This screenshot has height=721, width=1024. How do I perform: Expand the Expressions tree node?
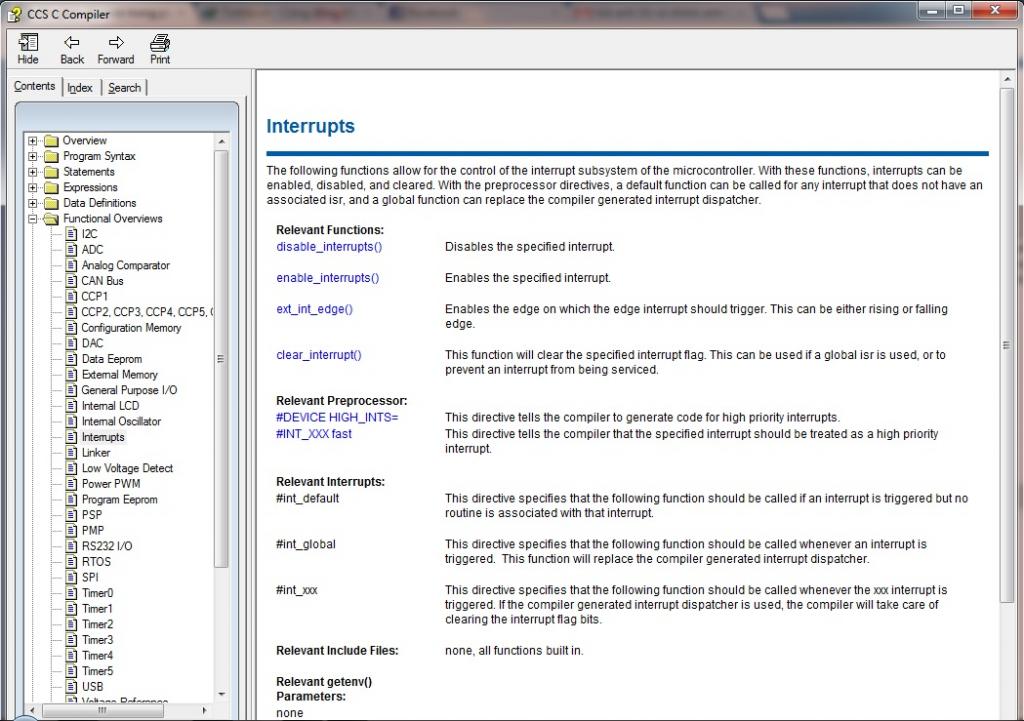33,188
